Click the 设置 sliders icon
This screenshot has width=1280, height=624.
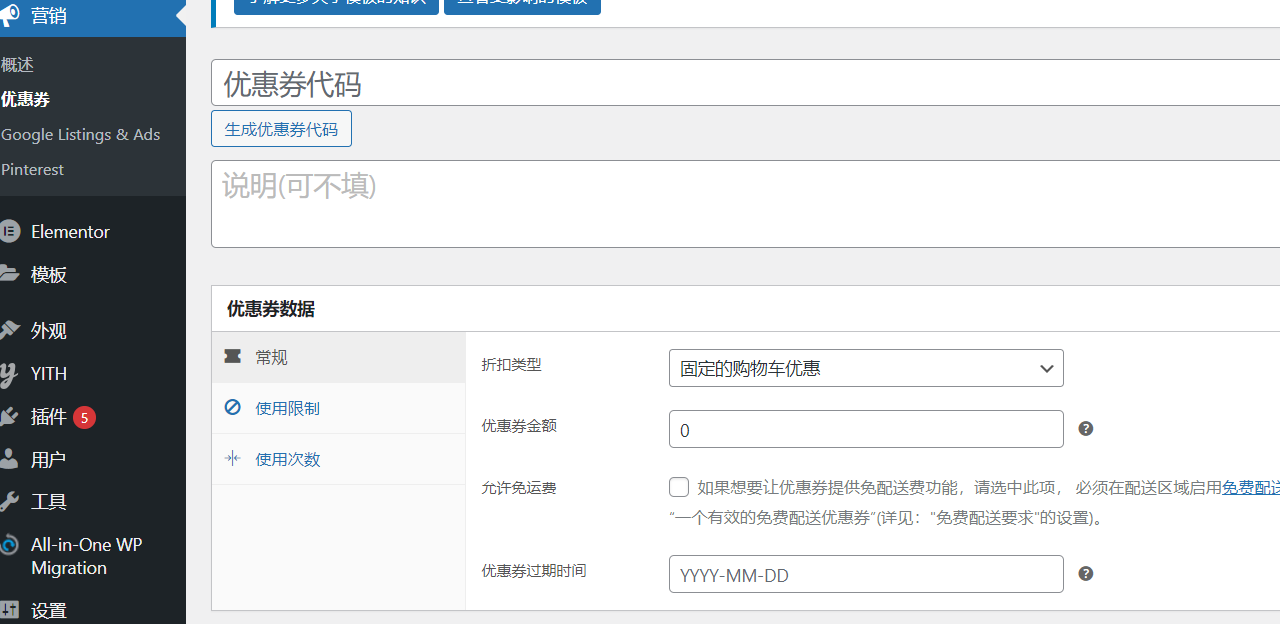9,609
